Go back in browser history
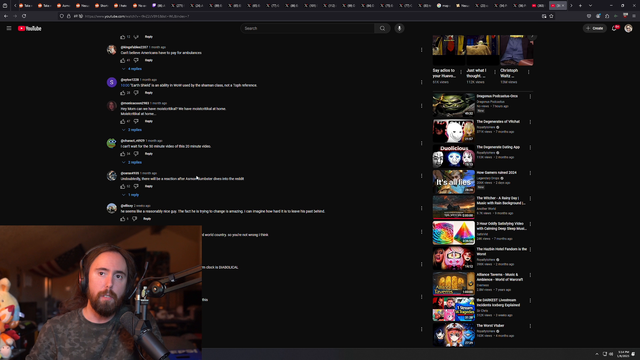 coord(6,16)
